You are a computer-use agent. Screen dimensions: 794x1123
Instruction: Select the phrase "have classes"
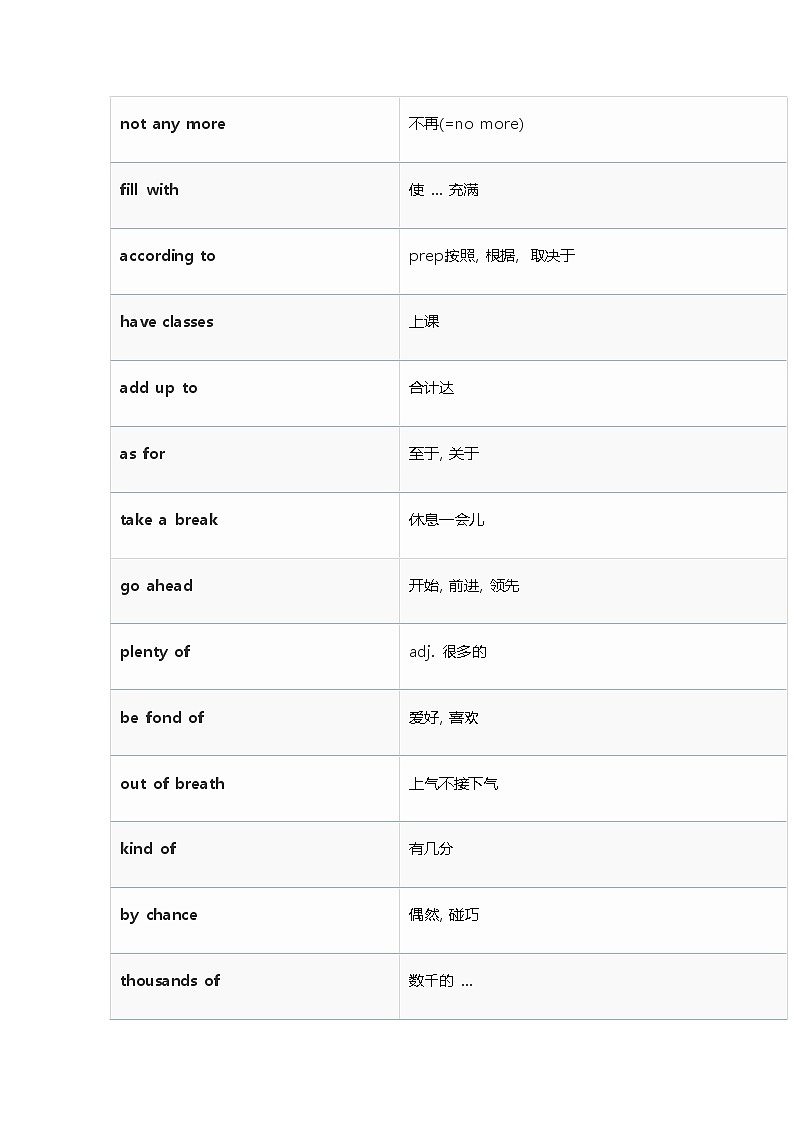pyautogui.click(x=166, y=322)
